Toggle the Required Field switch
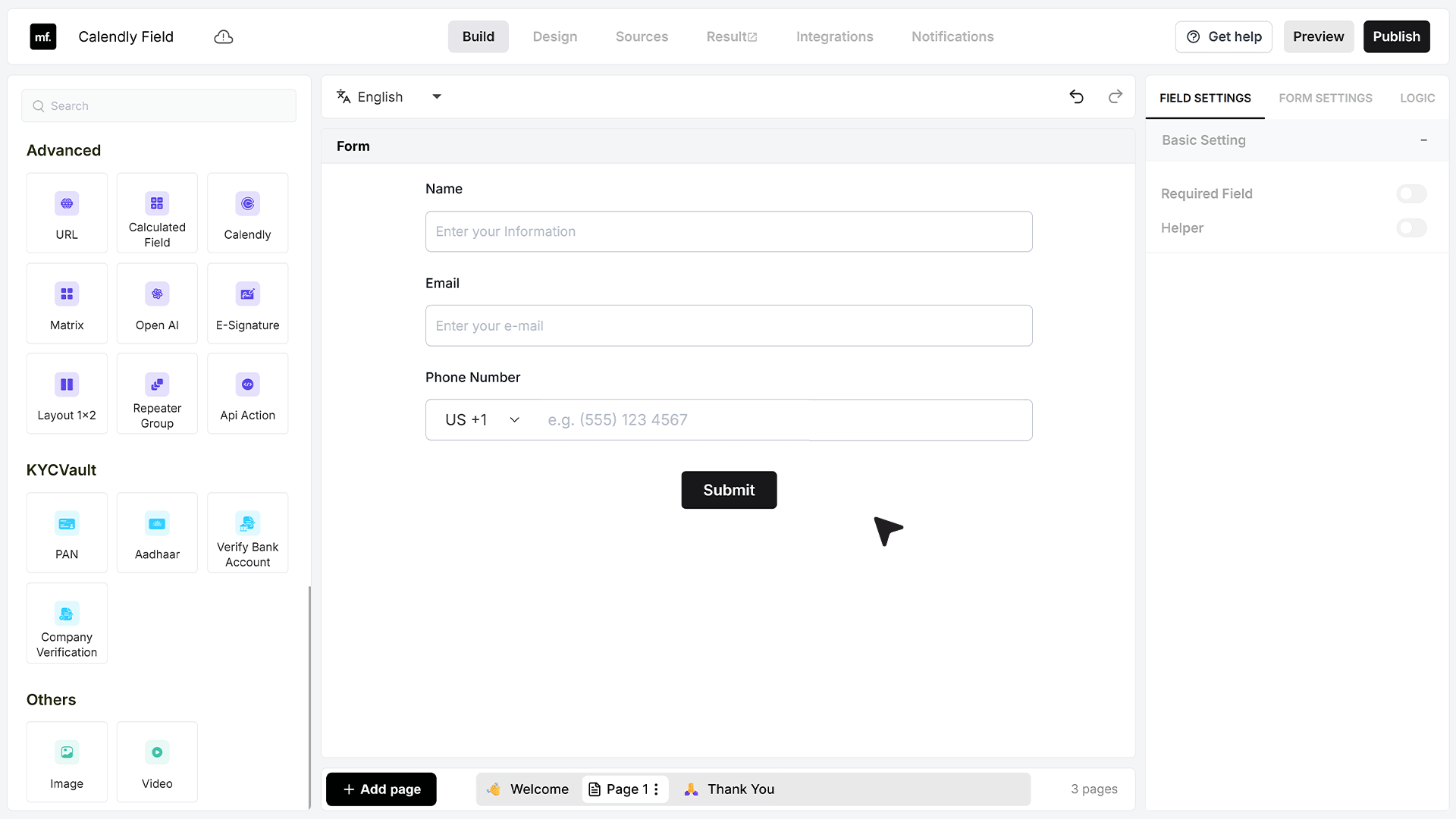 pyautogui.click(x=1411, y=193)
